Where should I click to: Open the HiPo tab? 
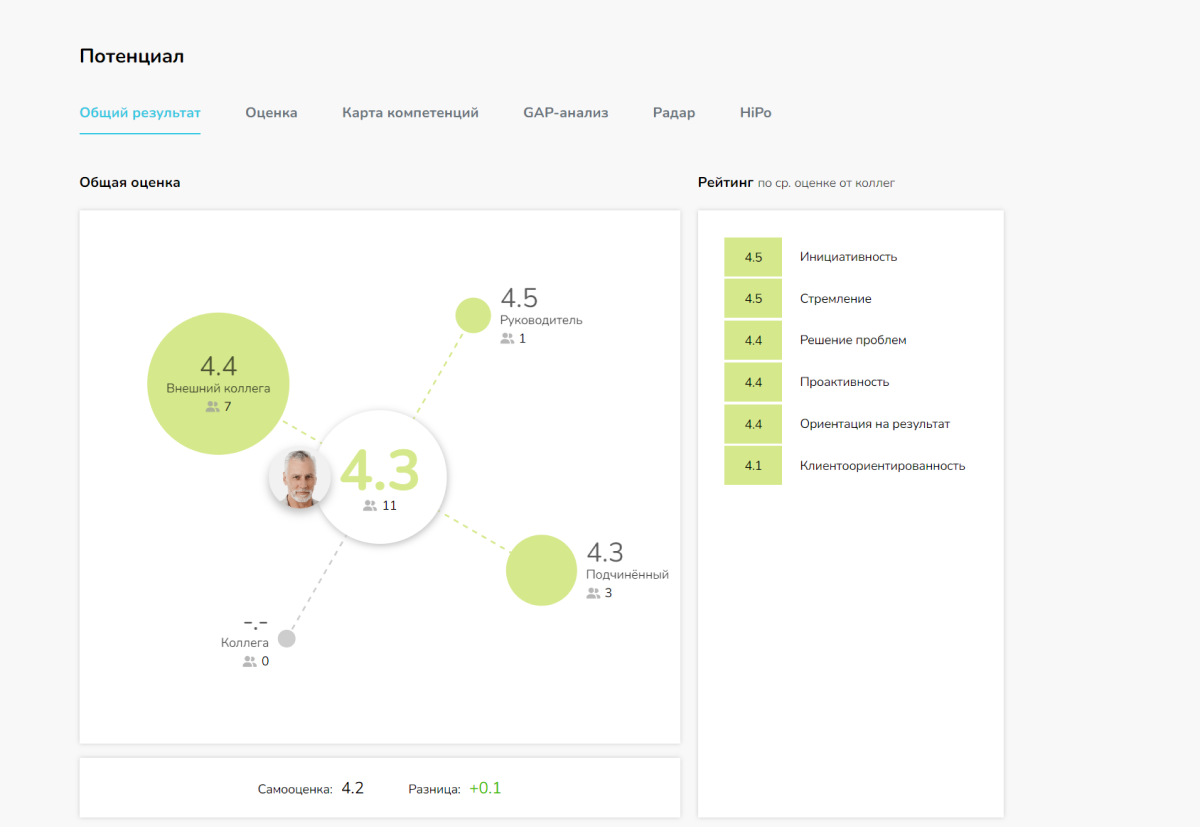[755, 113]
